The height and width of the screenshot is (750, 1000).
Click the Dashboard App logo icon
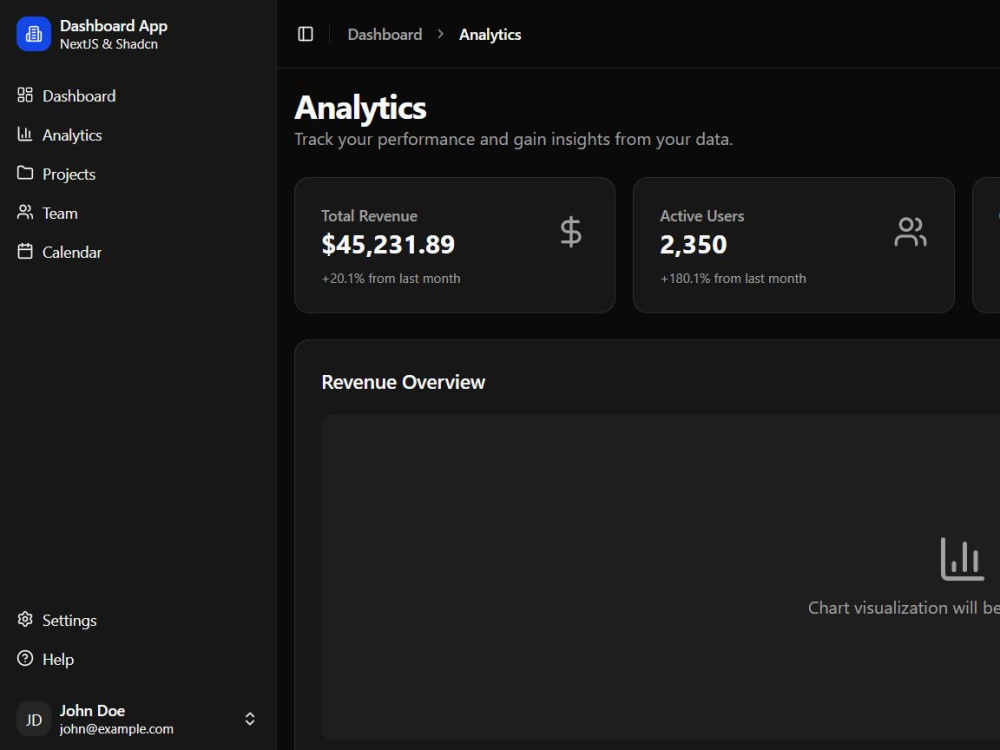pyautogui.click(x=34, y=34)
